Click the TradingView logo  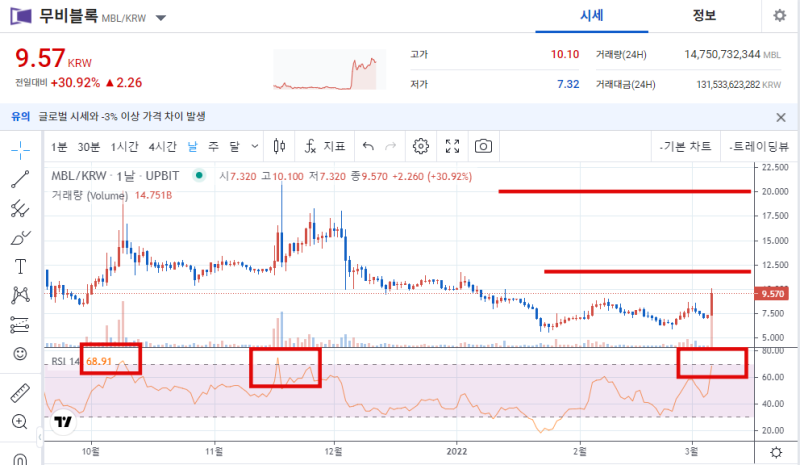click(63, 422)
